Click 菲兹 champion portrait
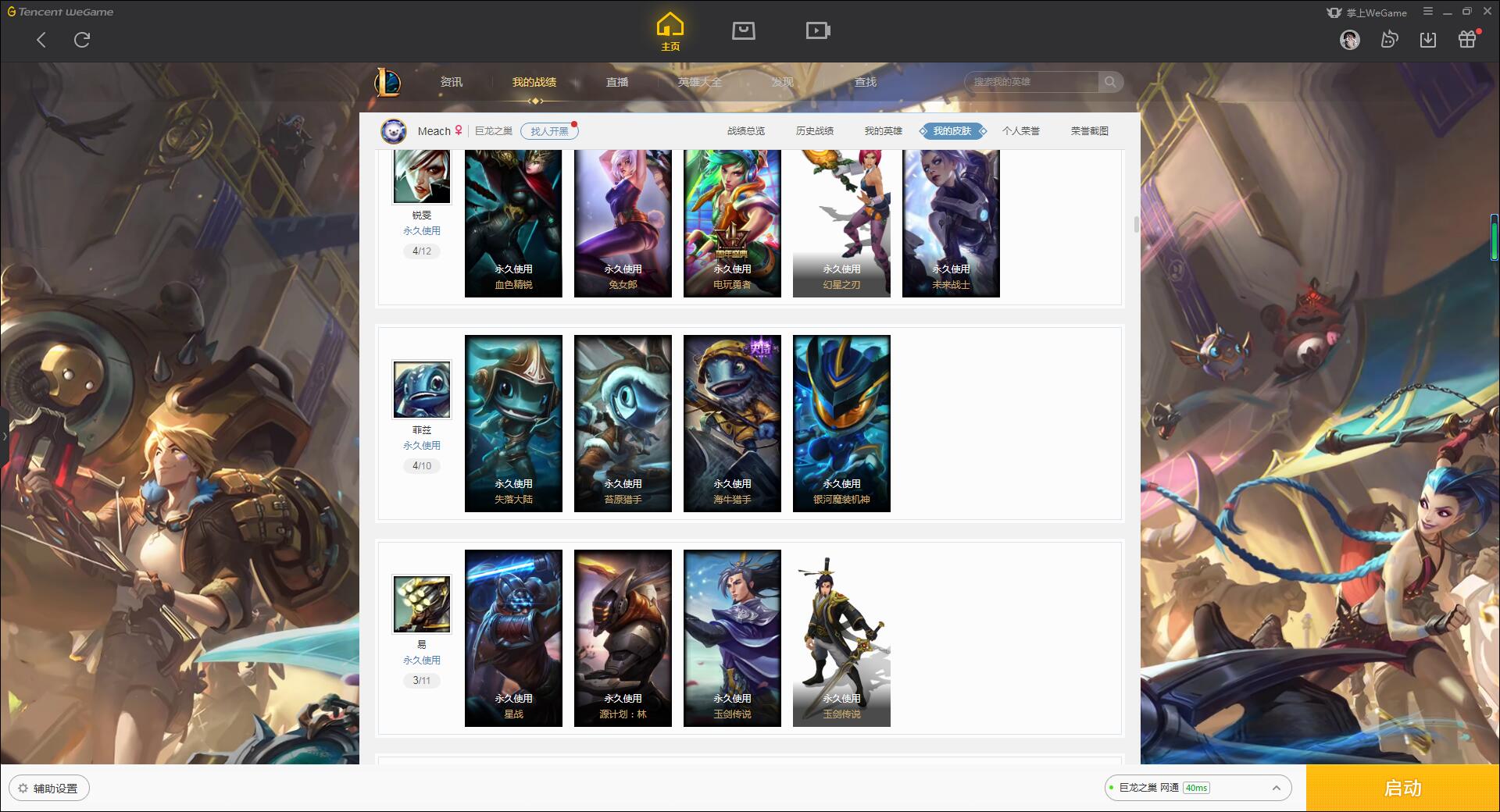Viewport: 1500px width, 812px height. 422,390
